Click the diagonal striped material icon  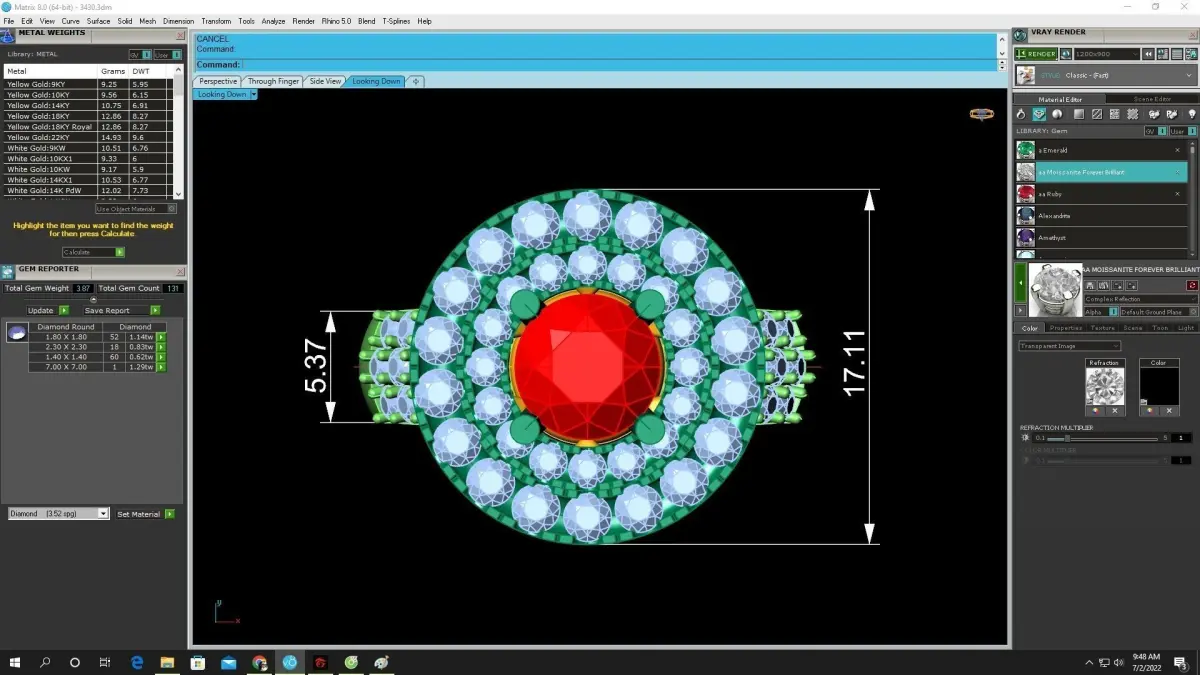point(1097,114)
